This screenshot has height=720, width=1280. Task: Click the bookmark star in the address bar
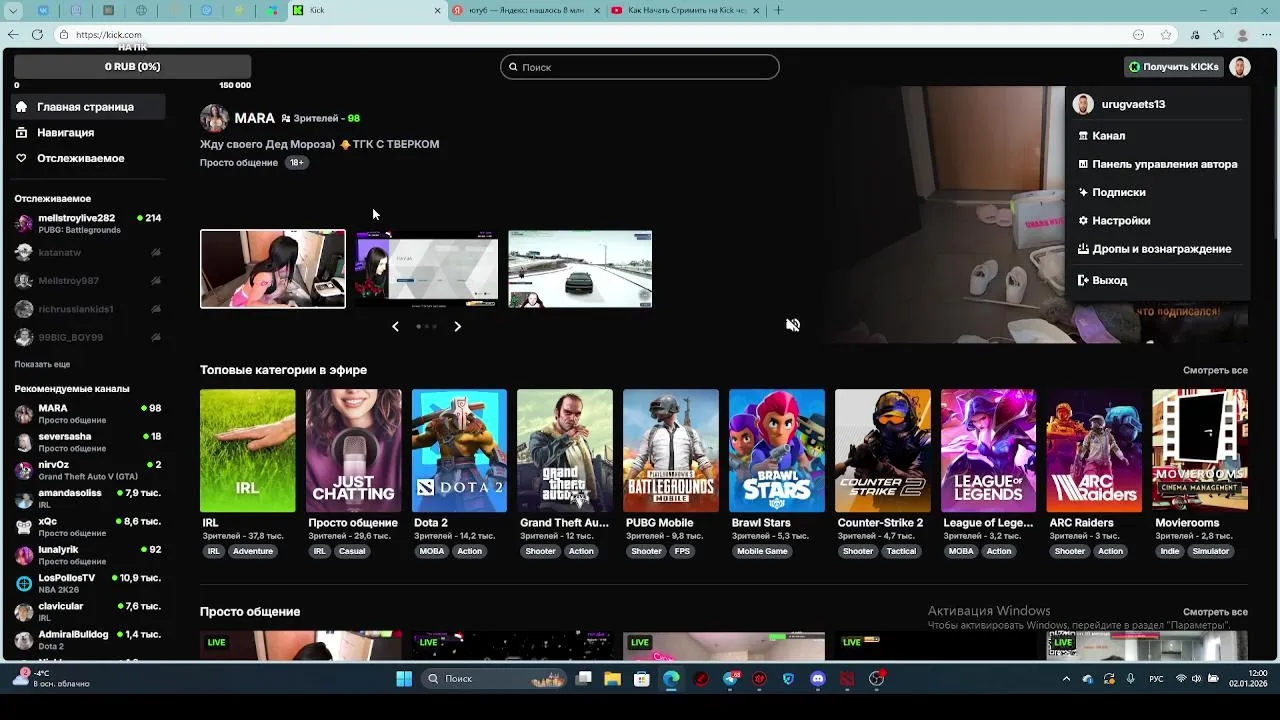(1166, 35)
